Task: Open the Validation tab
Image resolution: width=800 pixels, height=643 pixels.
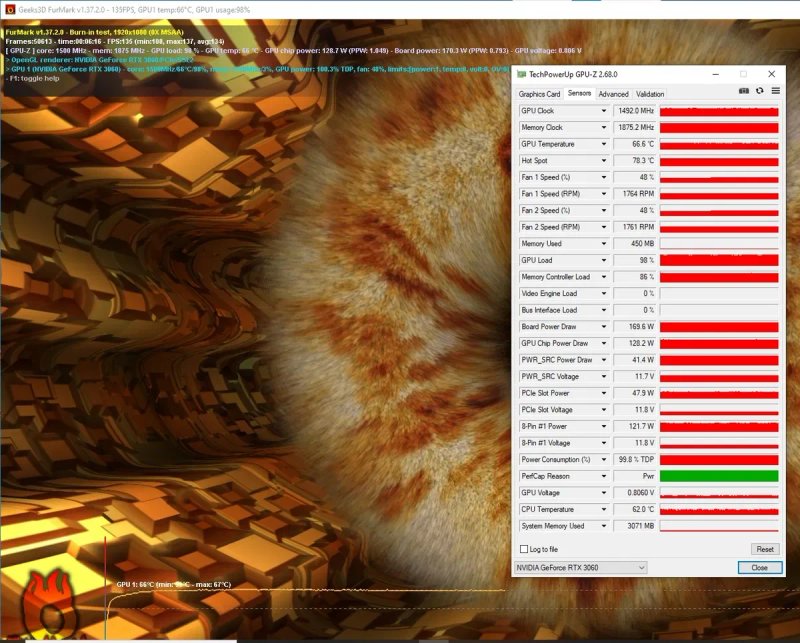Action: click(650, 94)
